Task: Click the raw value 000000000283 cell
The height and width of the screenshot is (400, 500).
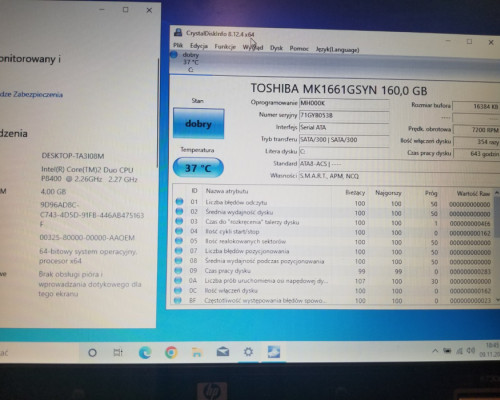Action: (470, 272)
